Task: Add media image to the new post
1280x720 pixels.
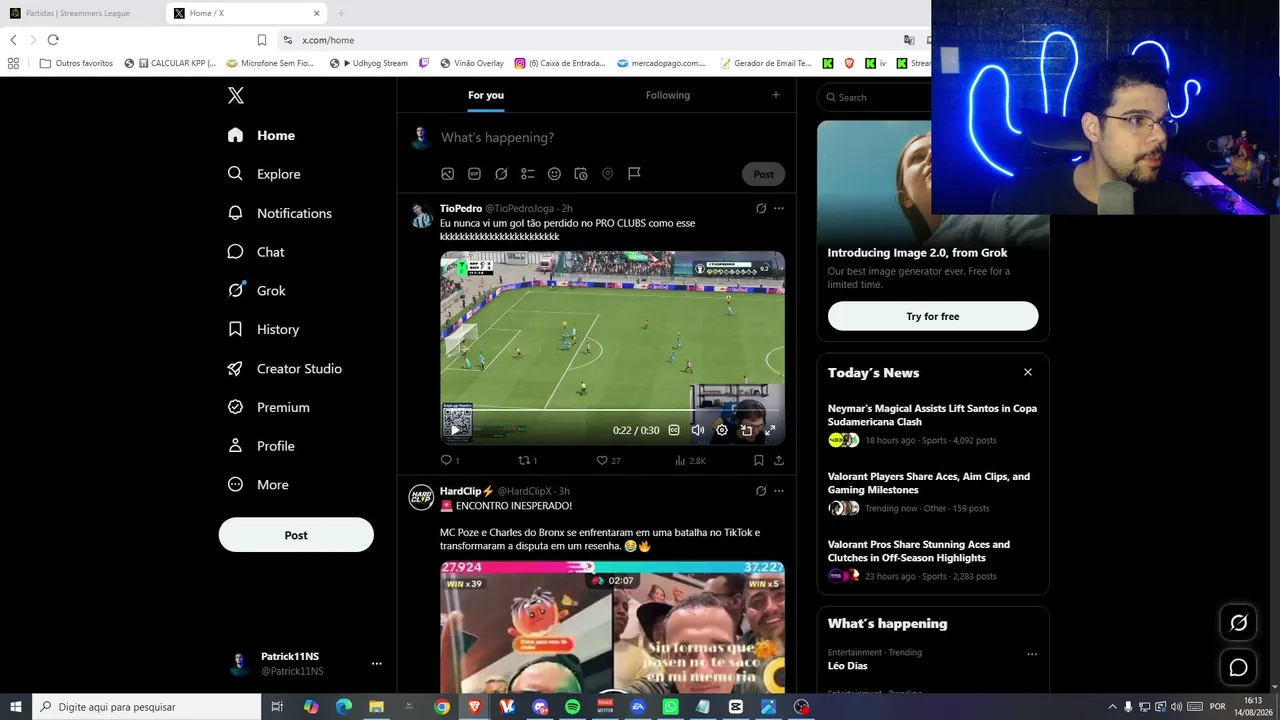Action: [x=448, y=174]
